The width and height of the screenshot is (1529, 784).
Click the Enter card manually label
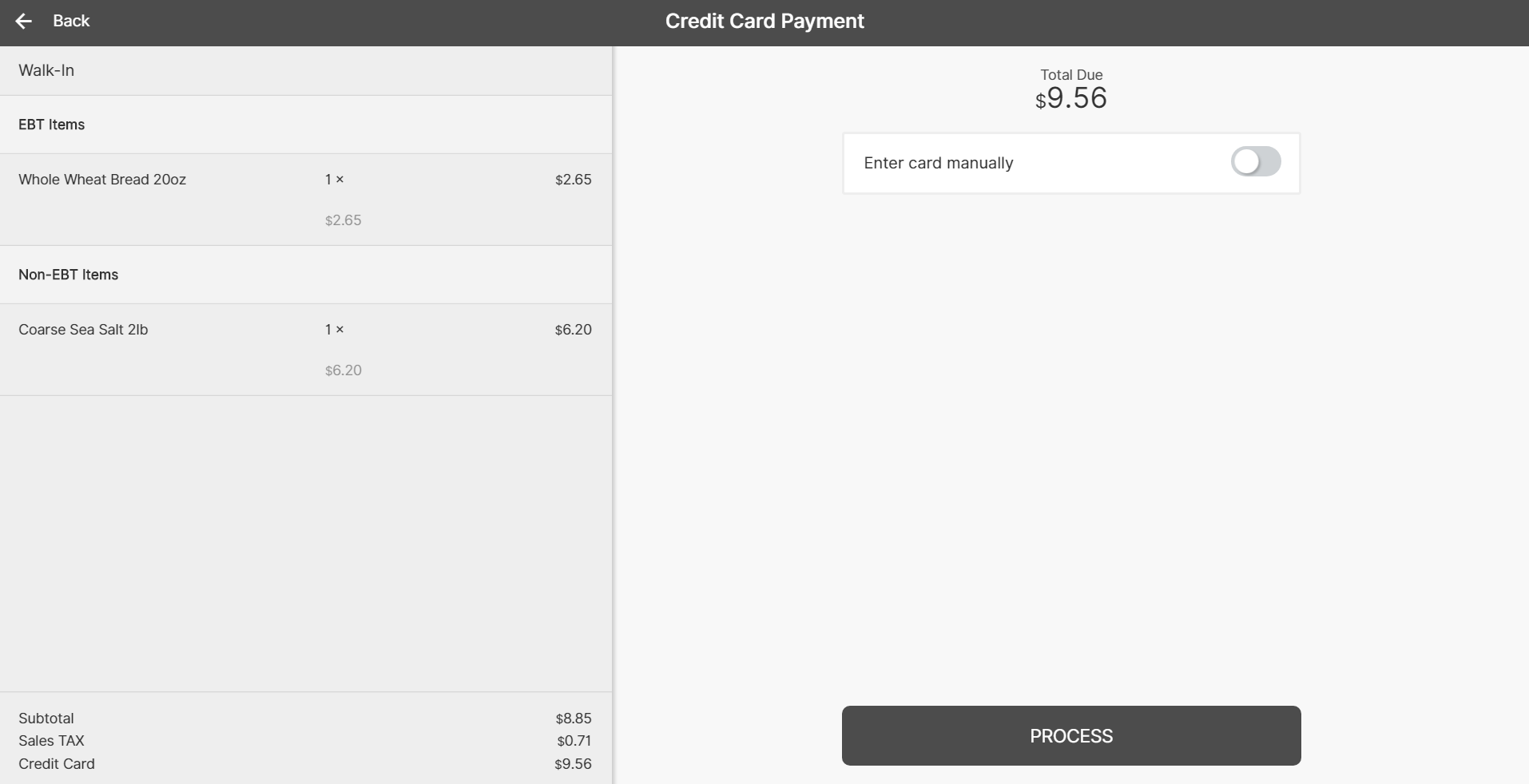939,163
